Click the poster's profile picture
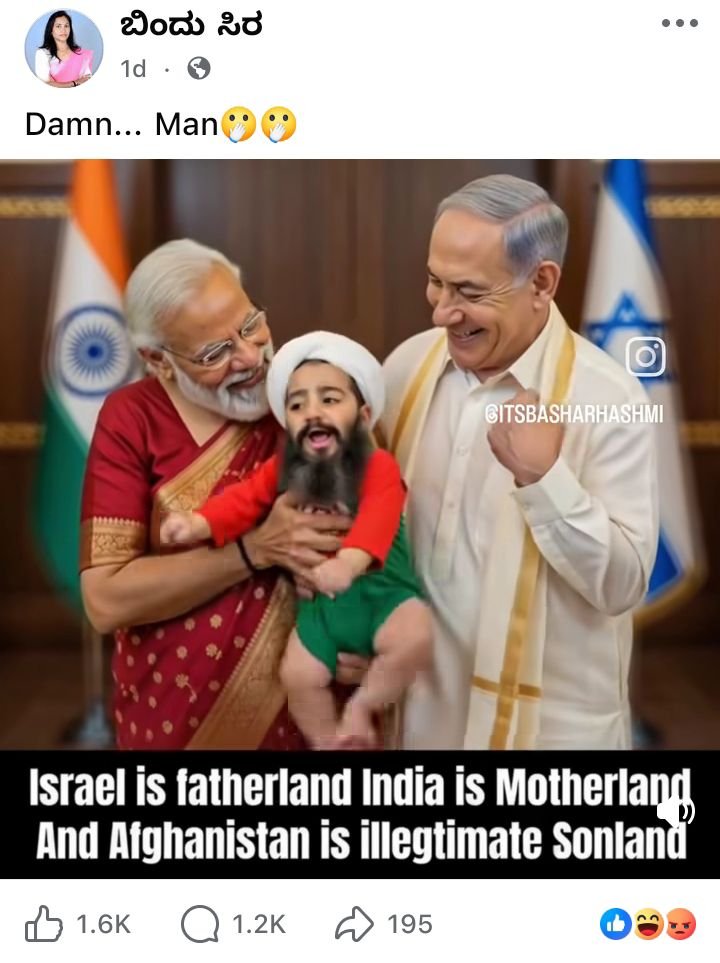 click(x=64, y=48)
